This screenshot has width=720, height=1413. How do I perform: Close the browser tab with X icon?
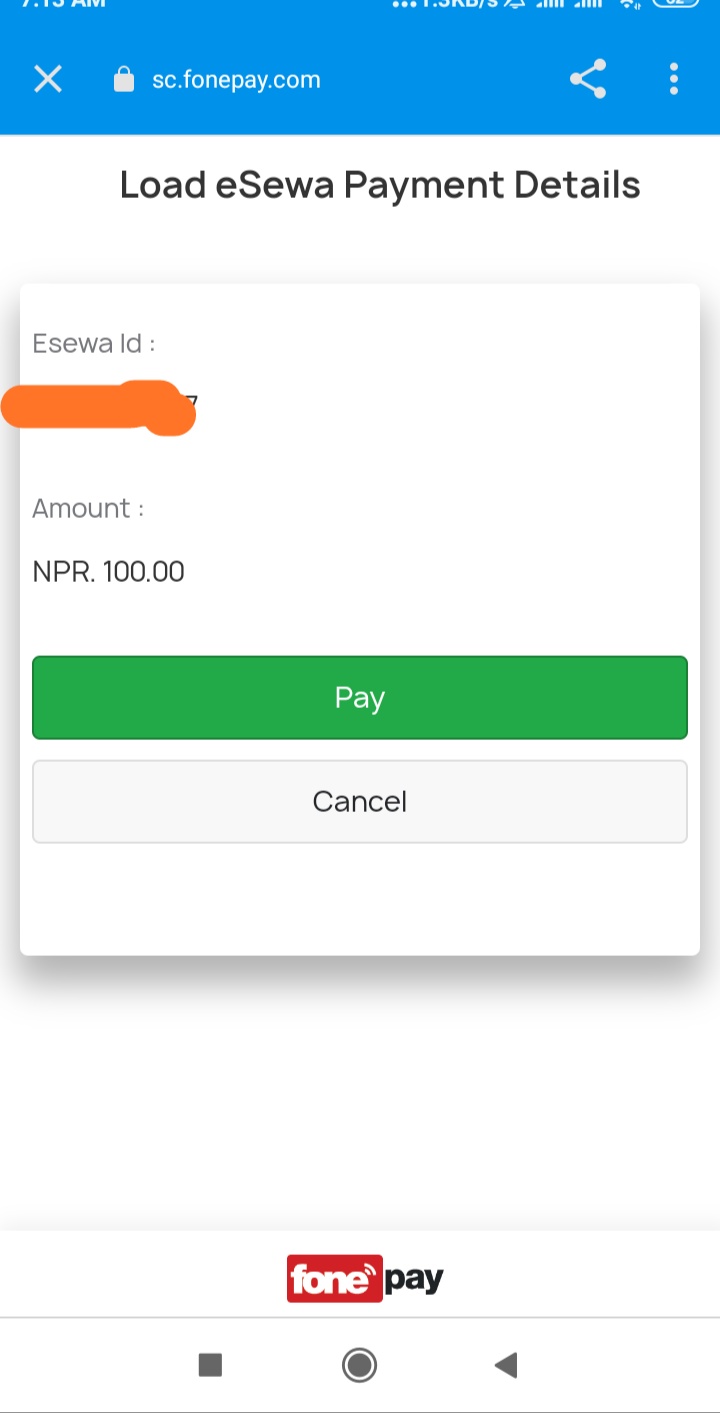[48, 79]
